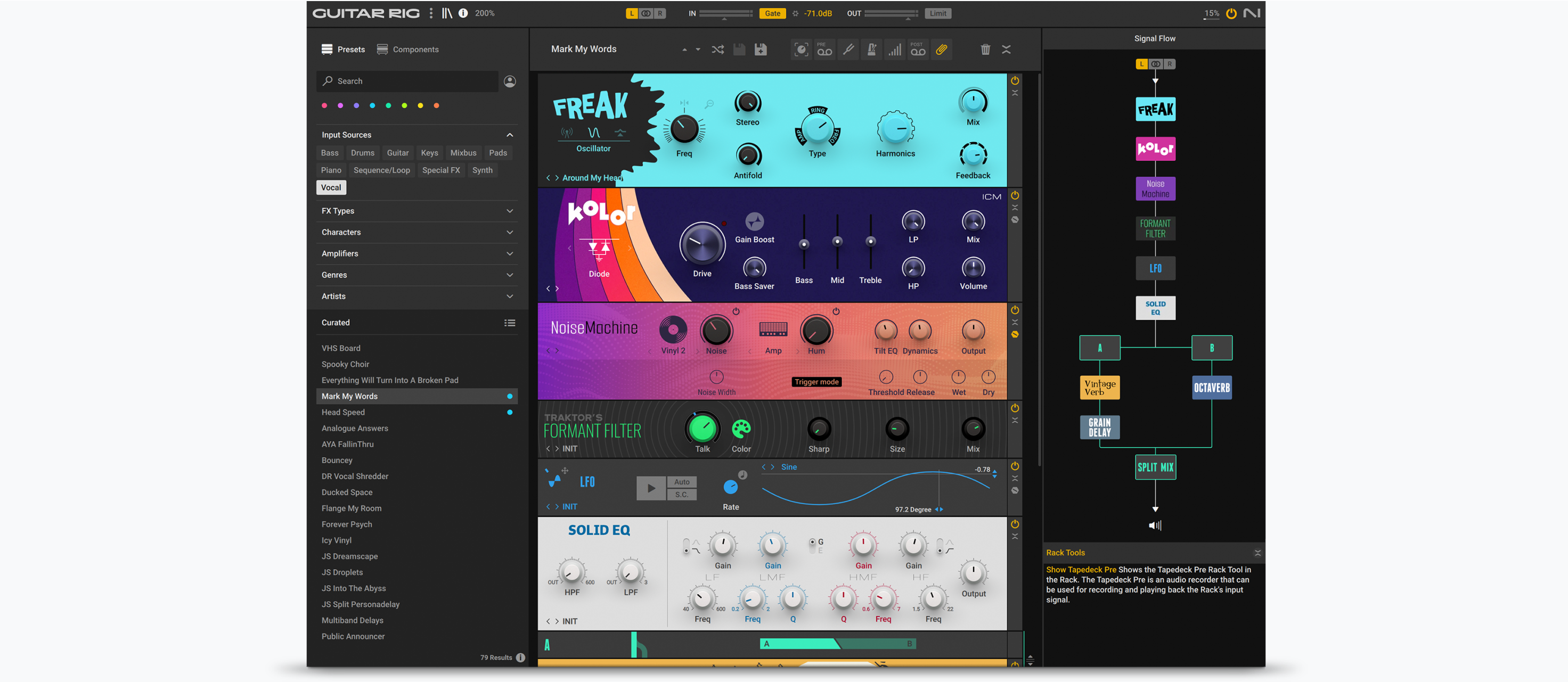This screenshot has height=682, width=1568.
Task: Click the LFO S.C. button
Action: click(682, 495)
